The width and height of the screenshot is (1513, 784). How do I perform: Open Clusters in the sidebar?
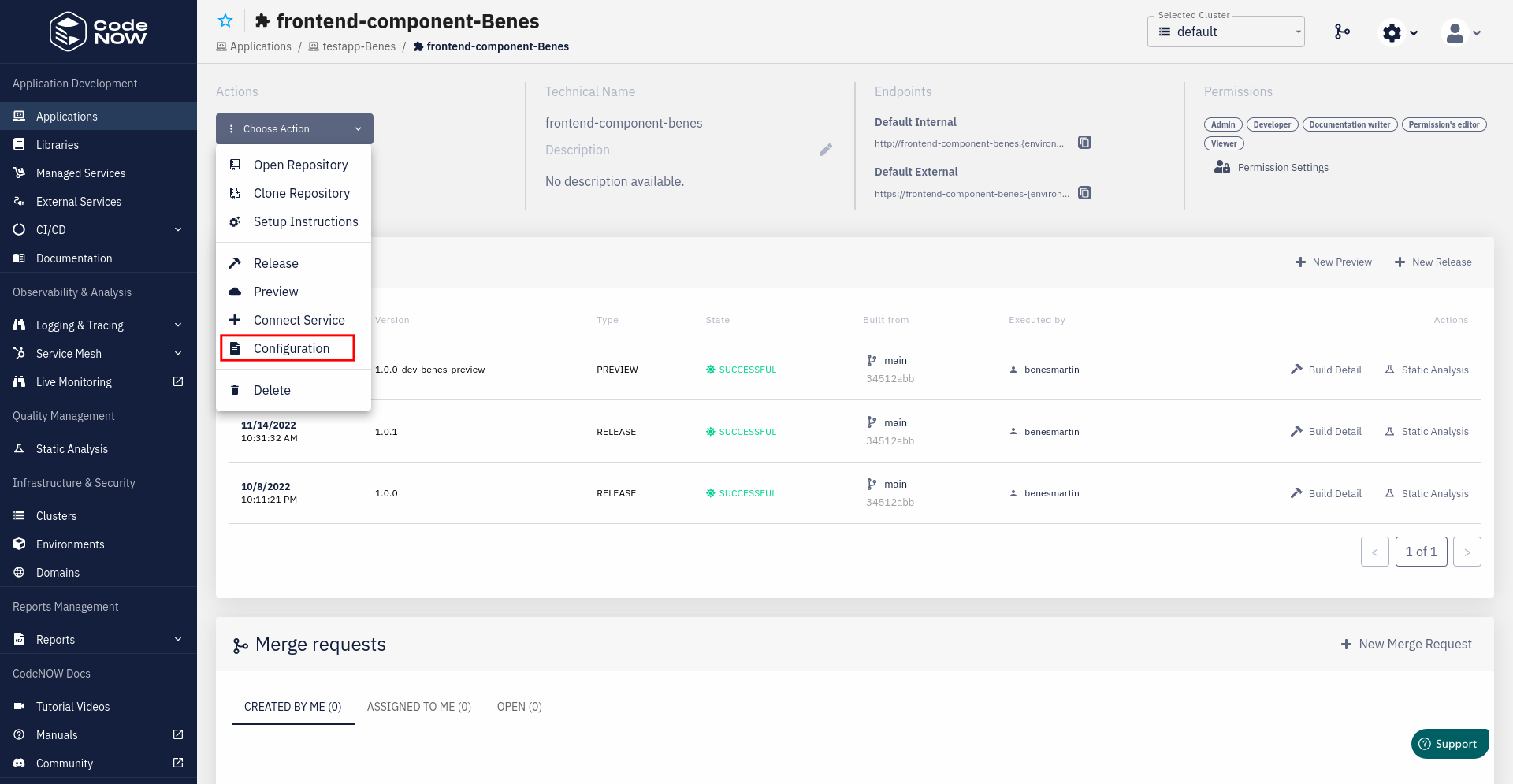(x=99, y=515)
